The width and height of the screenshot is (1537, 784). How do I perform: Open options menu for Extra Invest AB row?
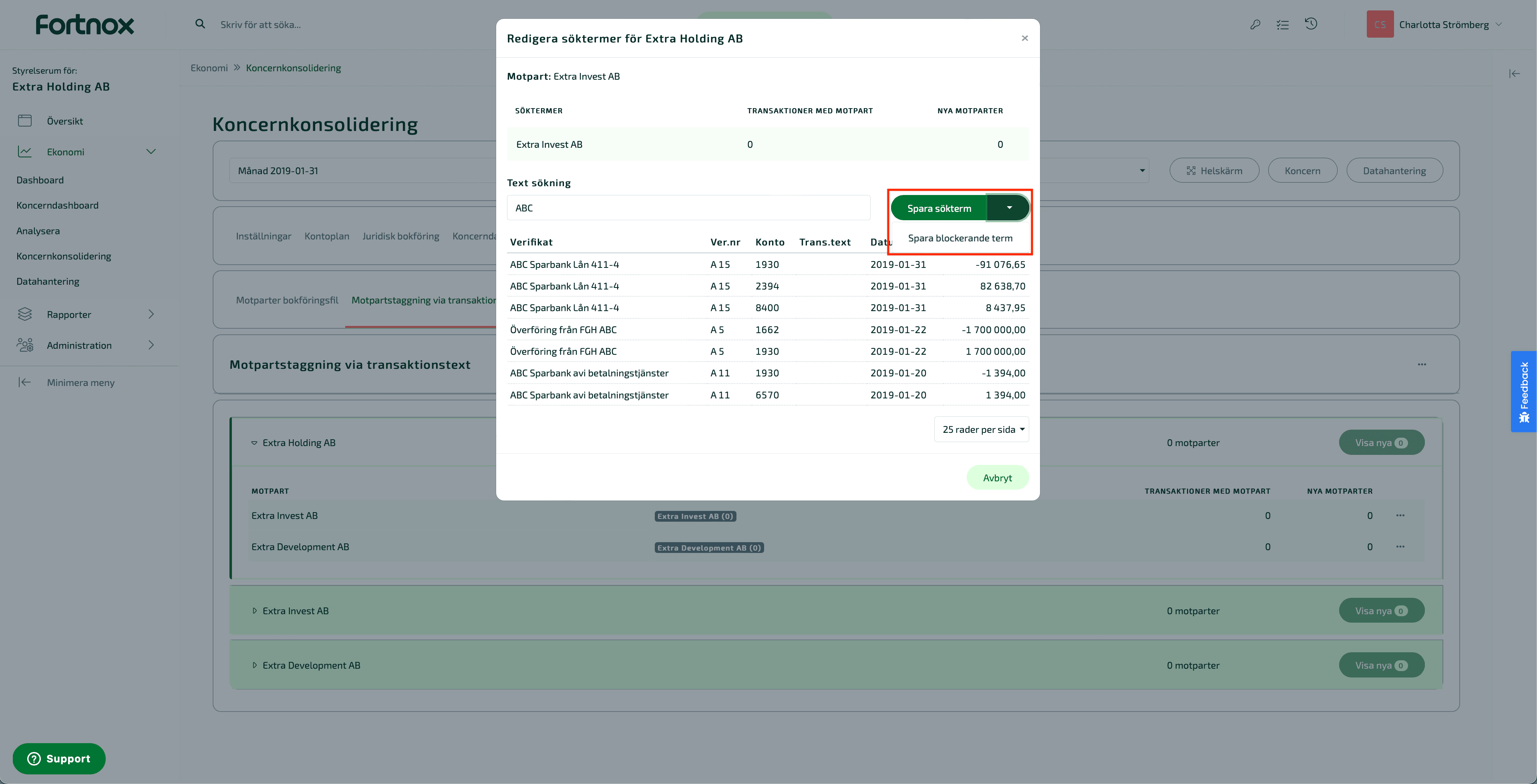[x=1400, y=515]
